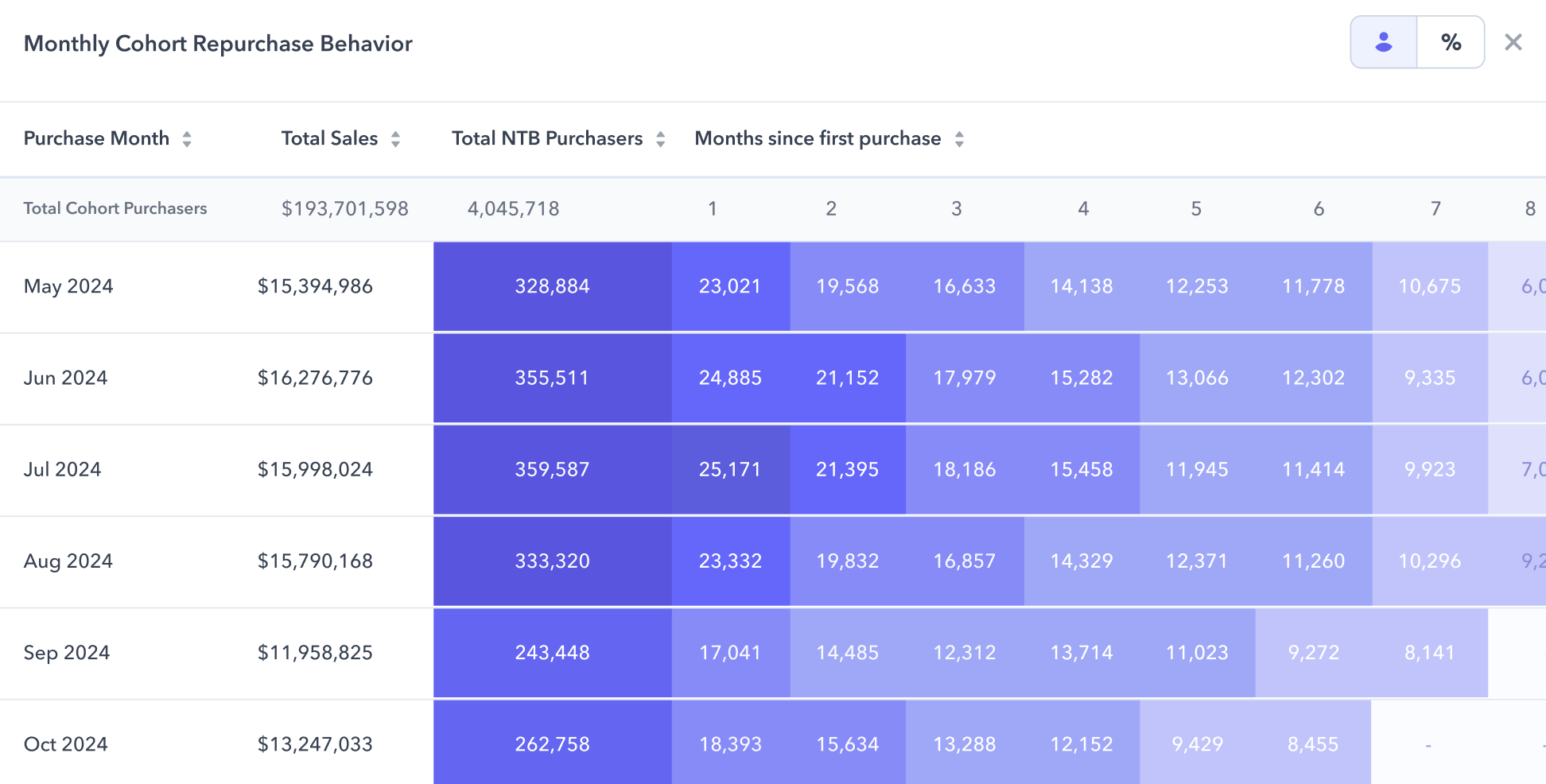Select the May 2024 row label
This screenshot has width=1546, height=784.
(x=68, y=286)
